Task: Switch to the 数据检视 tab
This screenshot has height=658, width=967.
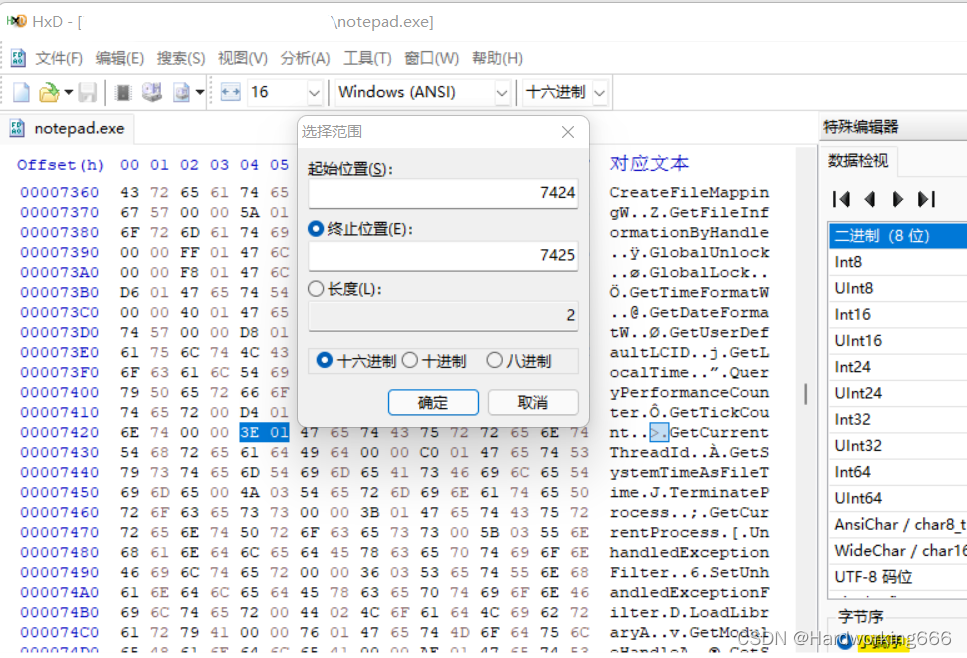Action: click(x=858, y=161)
